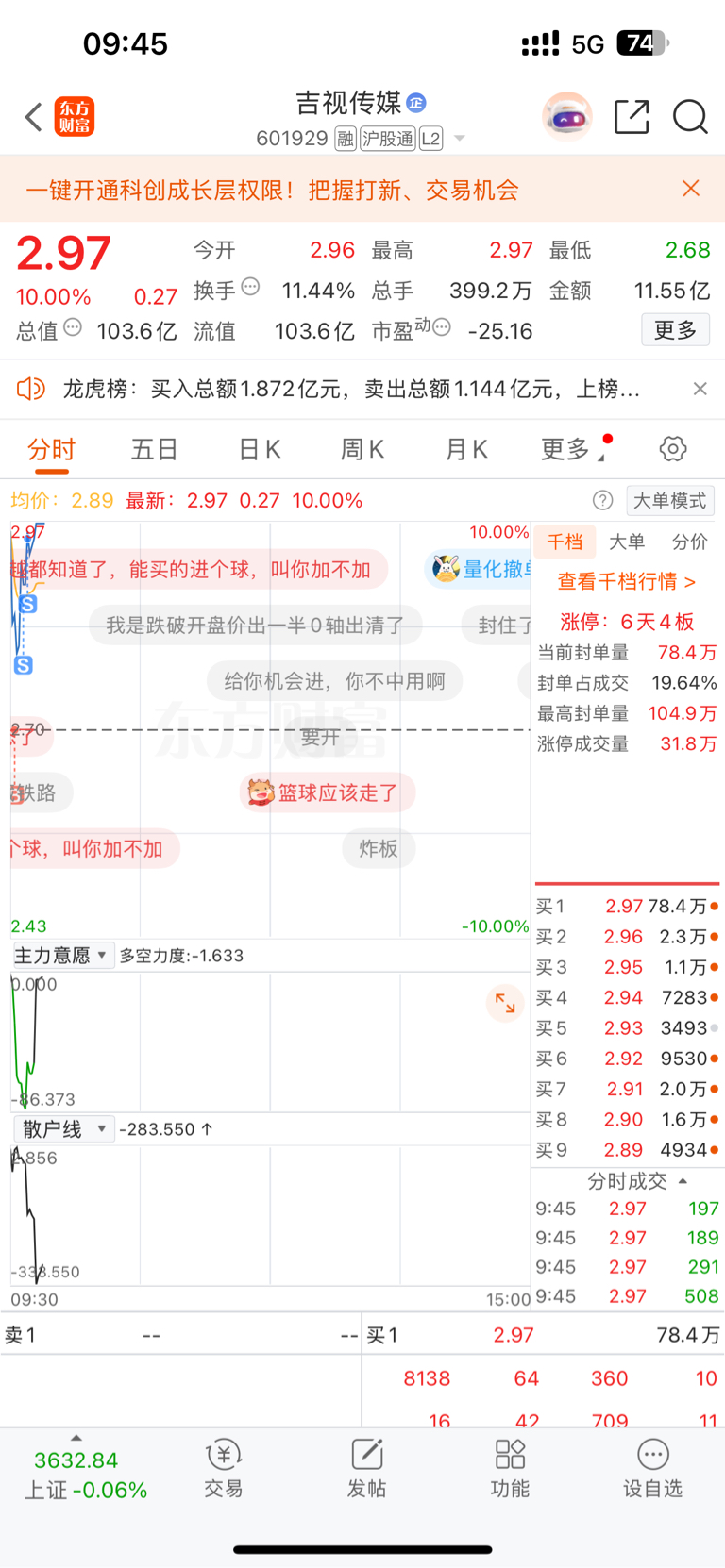Tap the share icon in header
This screenshot has height=1568, width=725.
pos(632,117)
